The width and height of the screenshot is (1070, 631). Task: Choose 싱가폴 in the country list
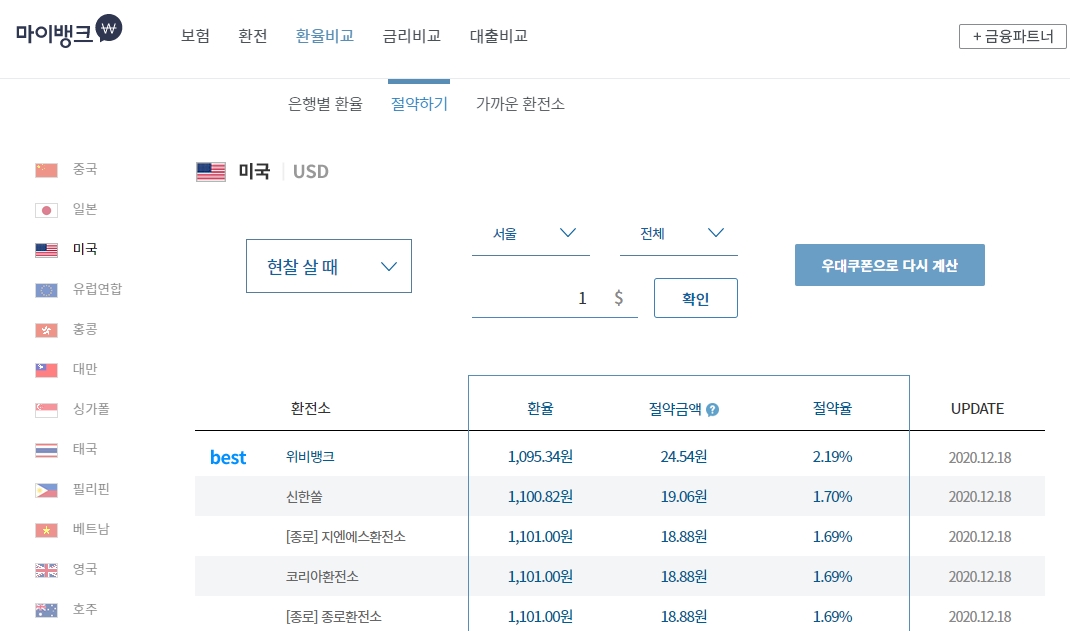[91, 409]
